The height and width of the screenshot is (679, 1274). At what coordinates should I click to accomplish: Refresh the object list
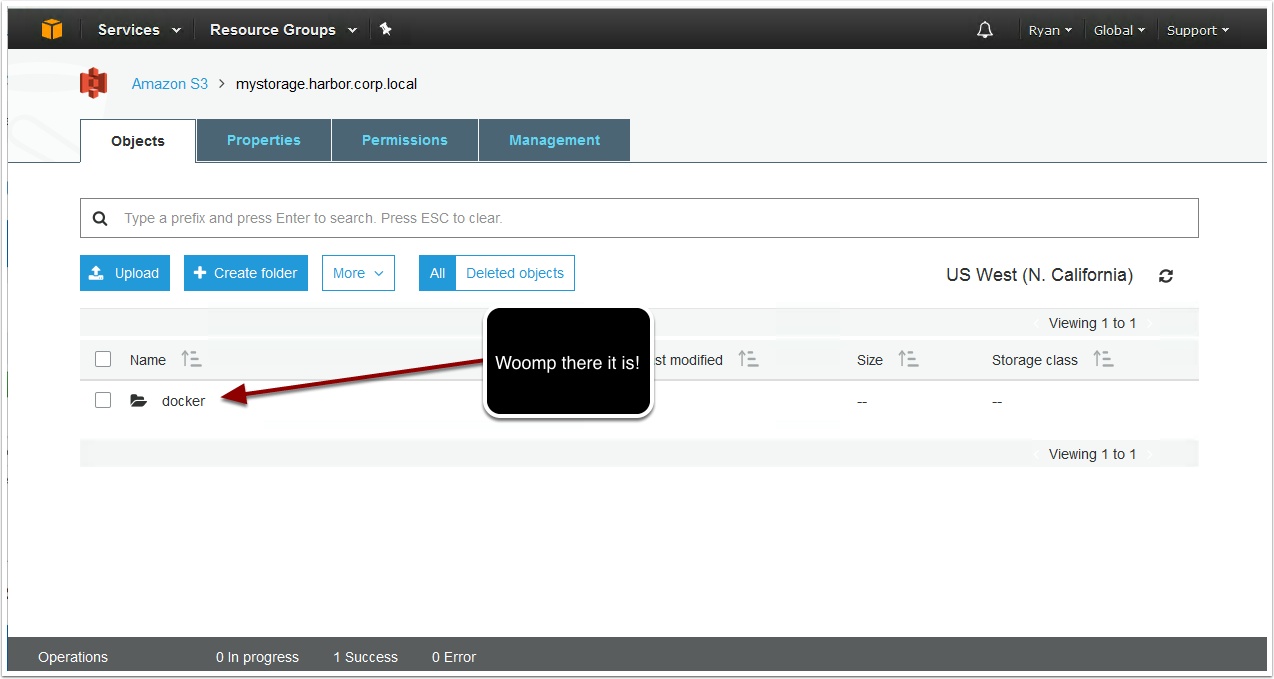click(1166, 276)
